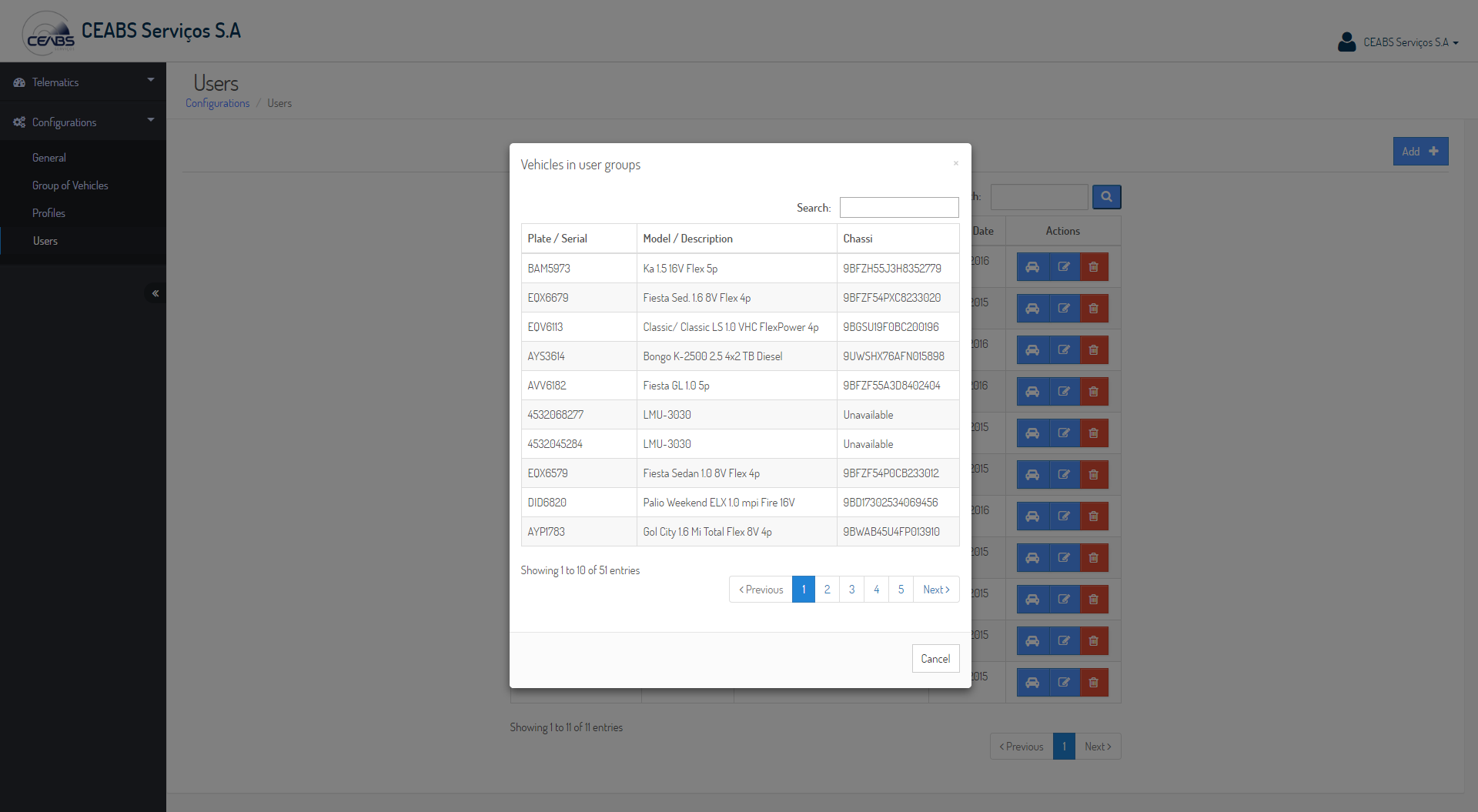Go to page 2 of vehicles list
Image resolution: width=1478 pixels, height=812 pixels.
pos(828,590)
